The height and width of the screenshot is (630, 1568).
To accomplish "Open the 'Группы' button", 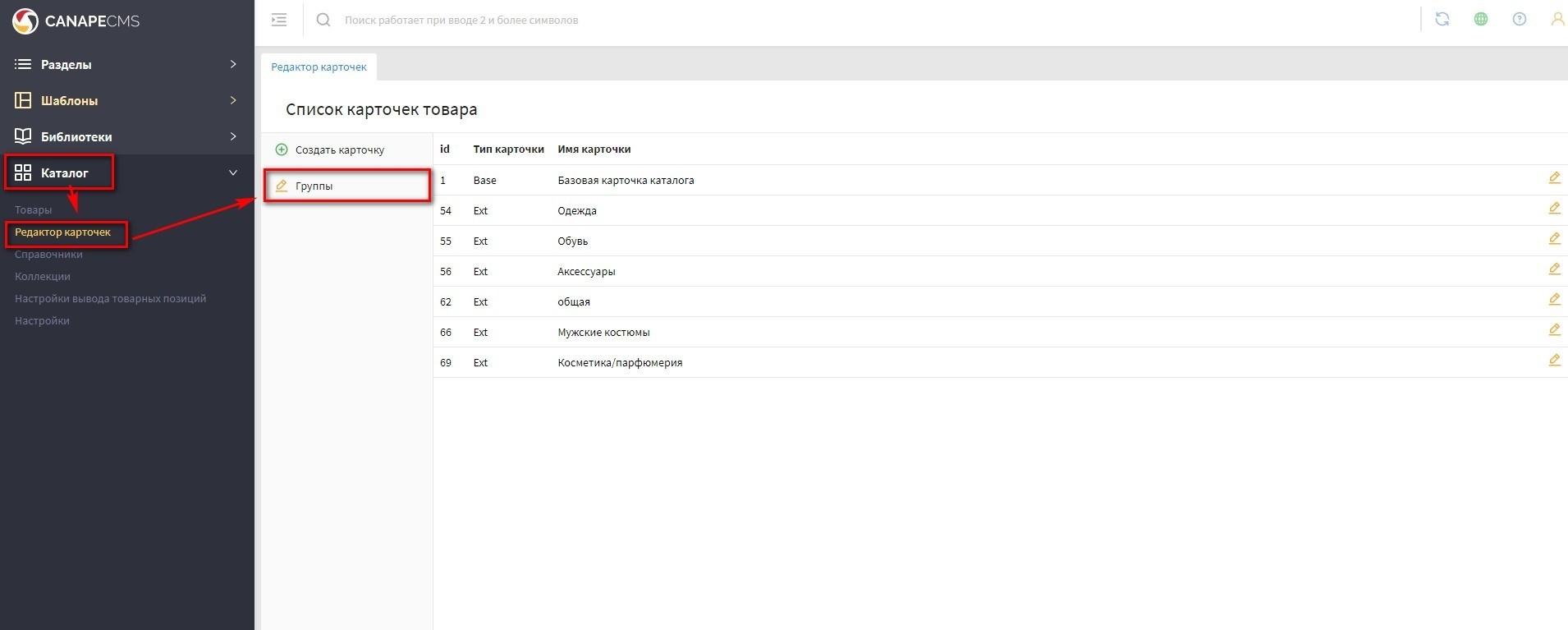I will [314, 186].
